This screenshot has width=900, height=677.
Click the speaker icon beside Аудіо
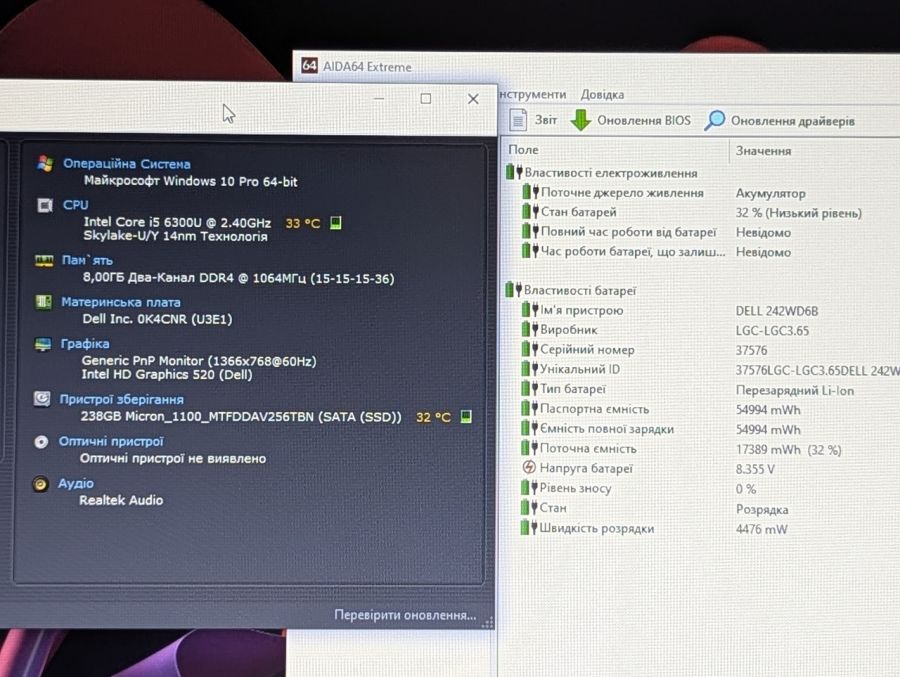click(x=40, y=484)
